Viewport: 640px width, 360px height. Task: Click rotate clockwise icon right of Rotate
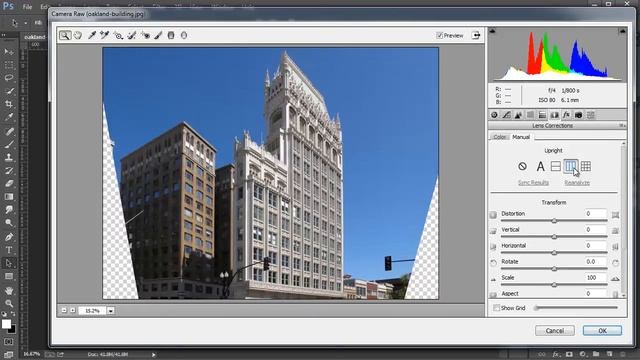[x=615, y=262]
